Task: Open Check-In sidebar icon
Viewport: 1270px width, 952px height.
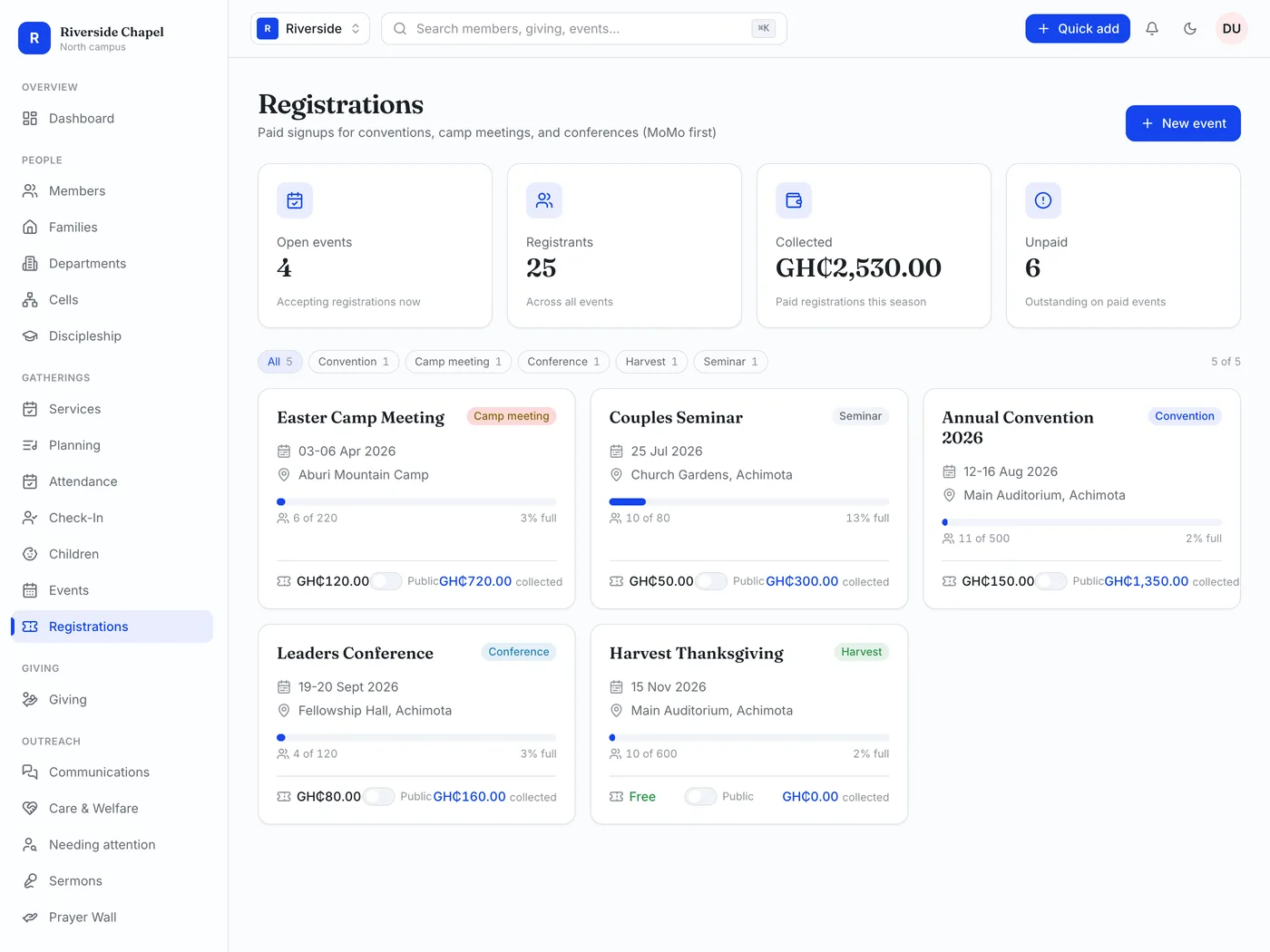Action: [30, 518]
